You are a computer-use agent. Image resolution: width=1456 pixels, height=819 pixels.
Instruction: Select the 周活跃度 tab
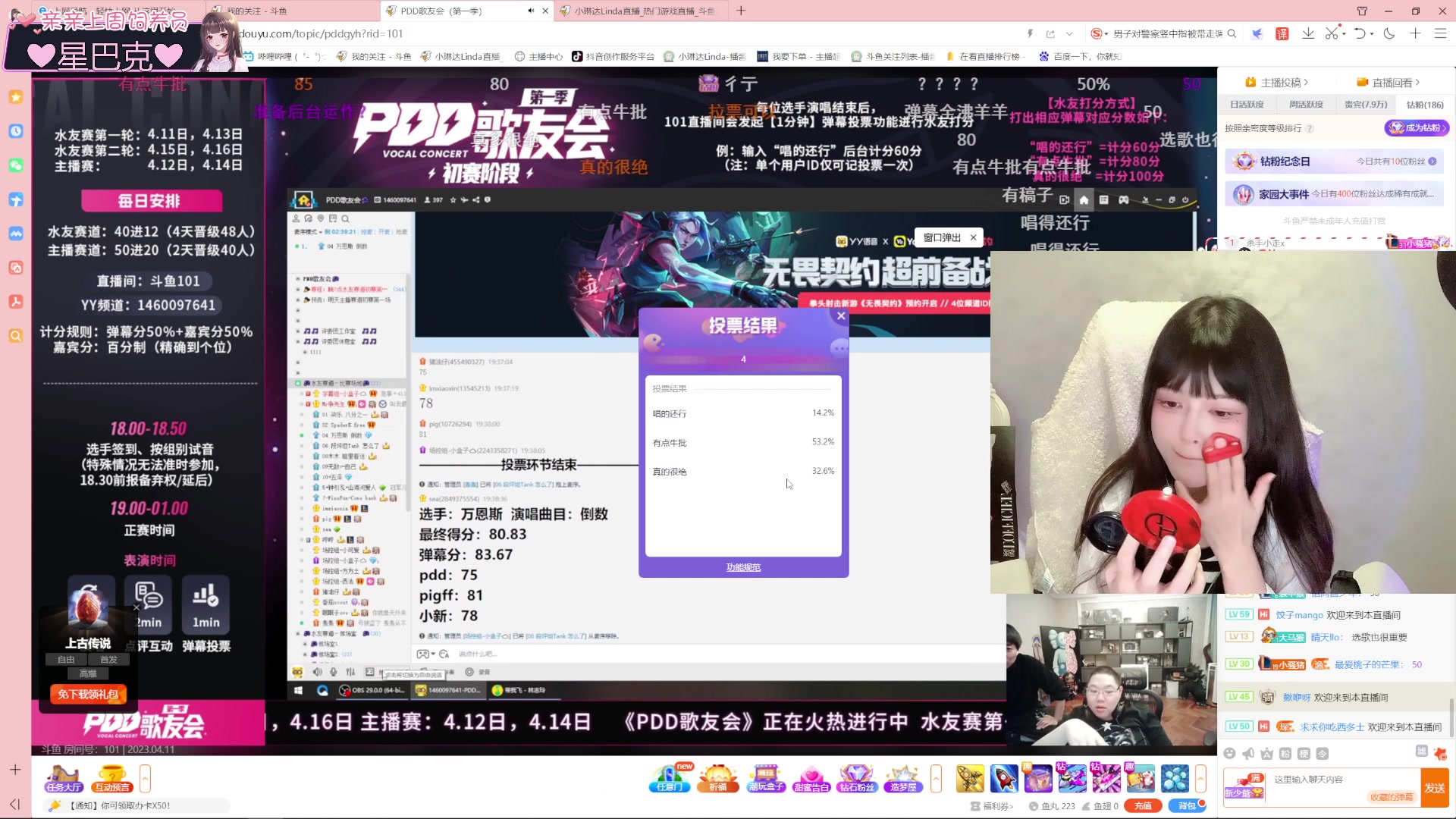[x=1306, y=105]
